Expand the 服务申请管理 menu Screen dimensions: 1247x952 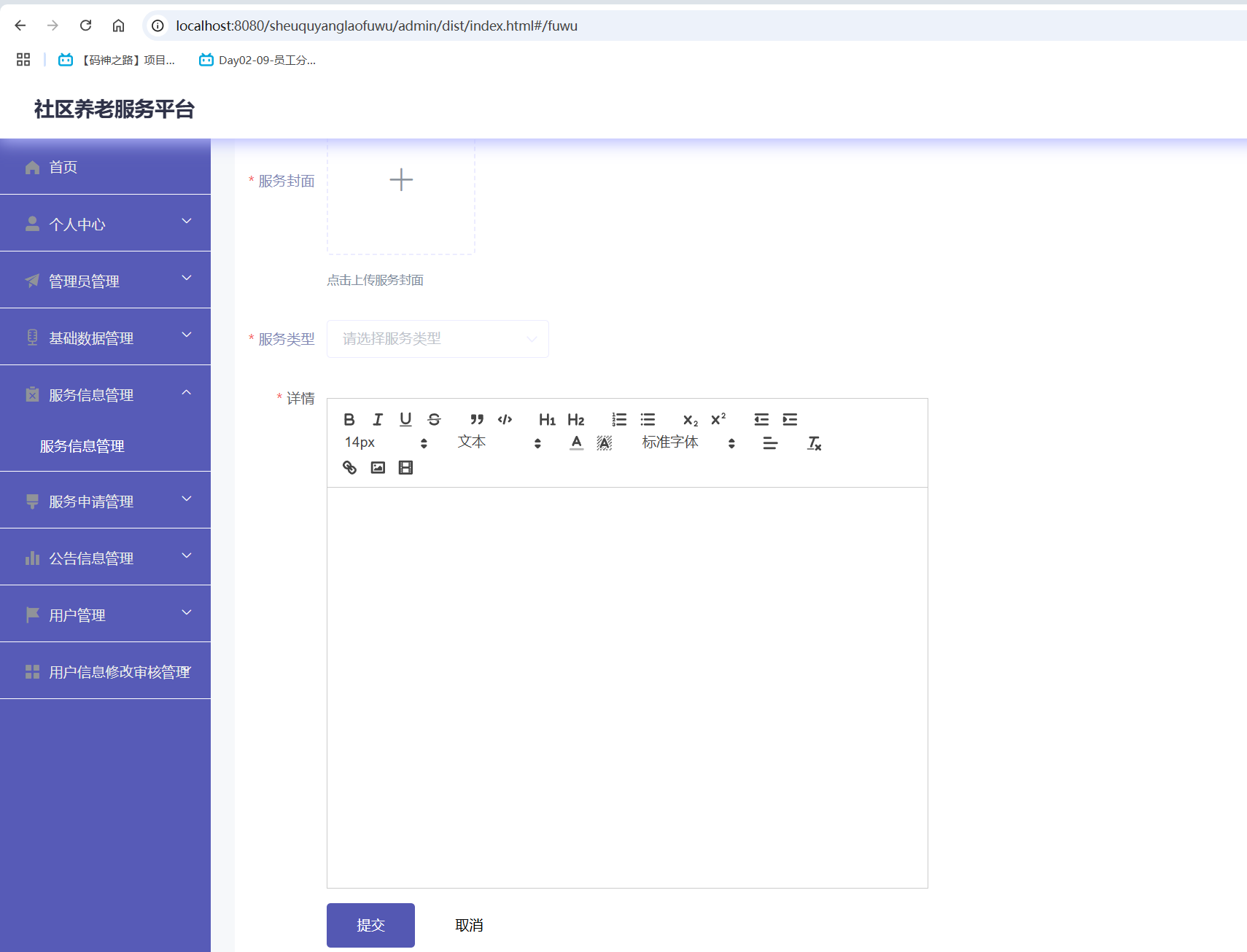105,500
